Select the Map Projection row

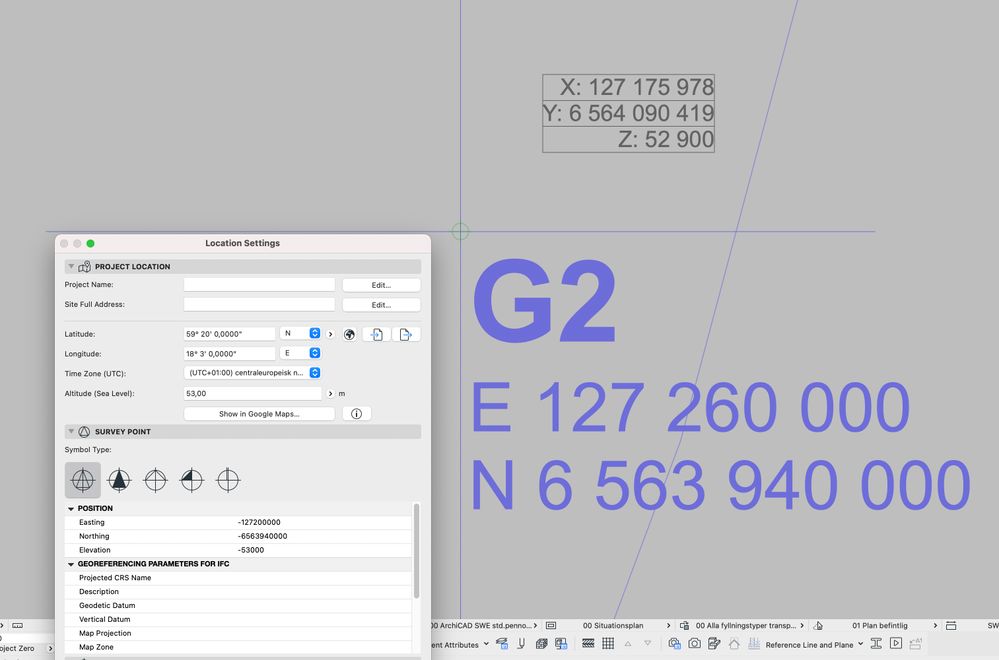[x=238, y=633]
